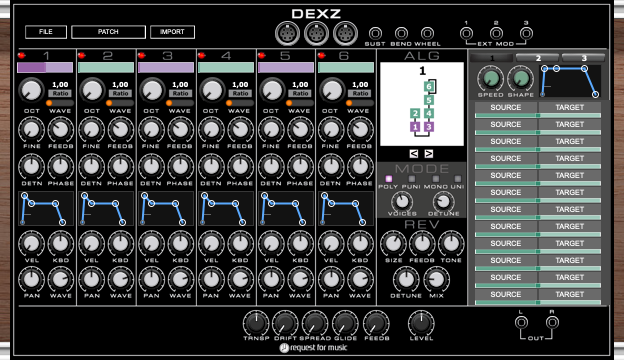Select POLY voice mode
This screenshot has height=360, width=624.
(389, 179)
